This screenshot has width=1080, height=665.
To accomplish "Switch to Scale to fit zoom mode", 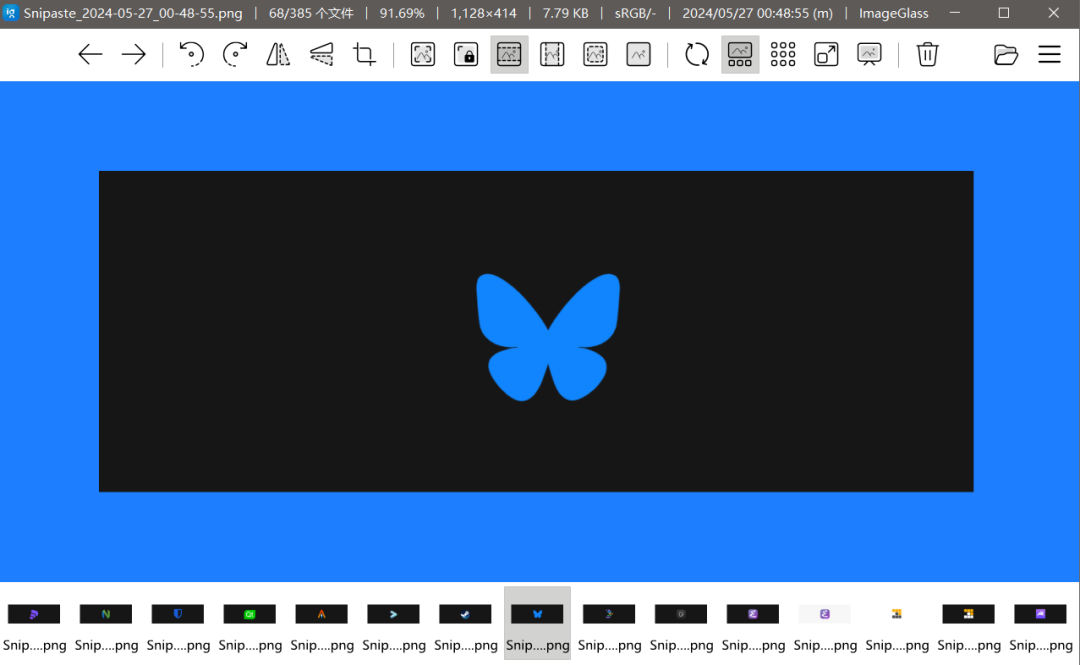I will click(x=595, y=54).
